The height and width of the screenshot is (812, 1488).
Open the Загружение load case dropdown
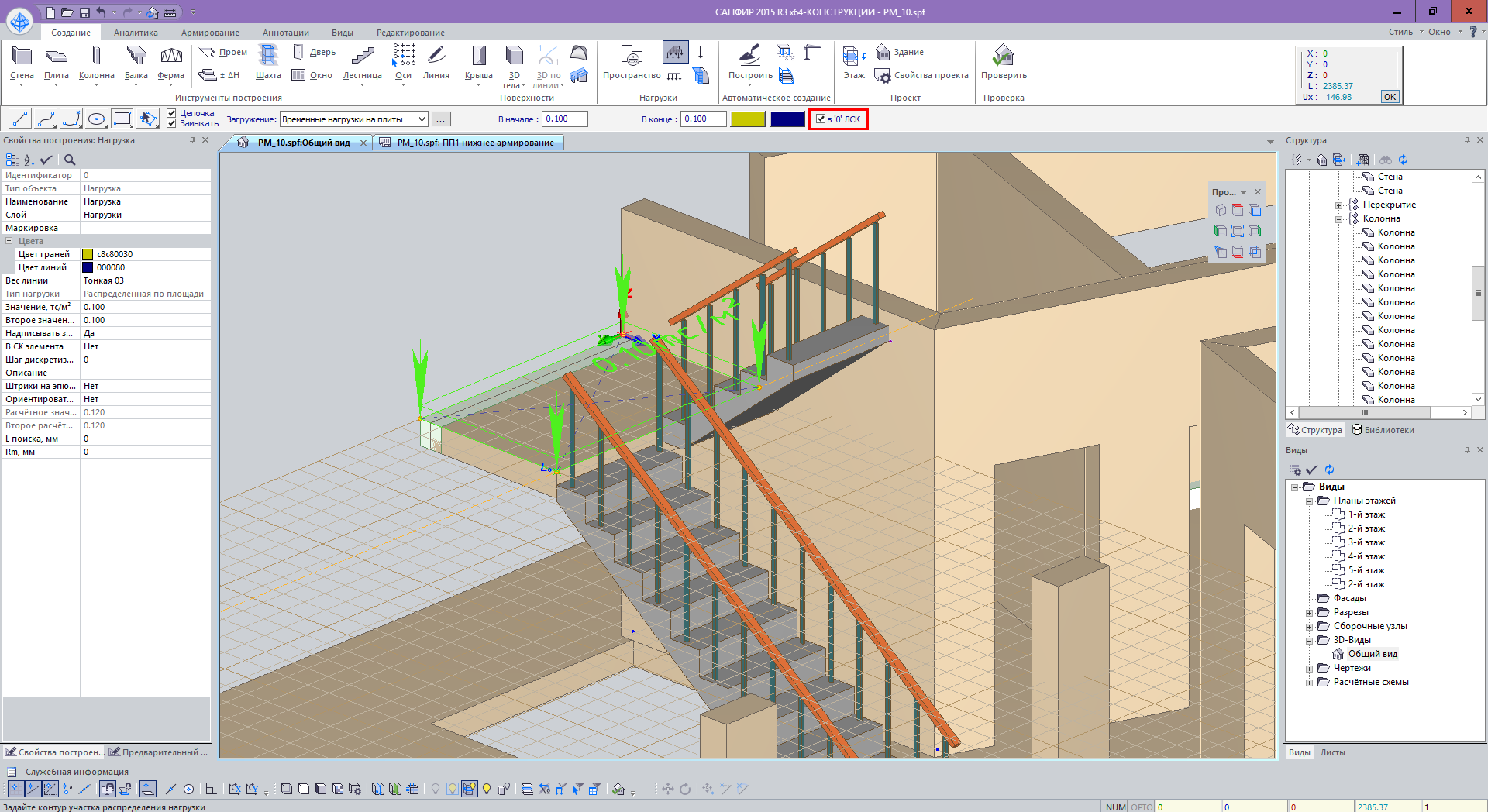[422, 119]
